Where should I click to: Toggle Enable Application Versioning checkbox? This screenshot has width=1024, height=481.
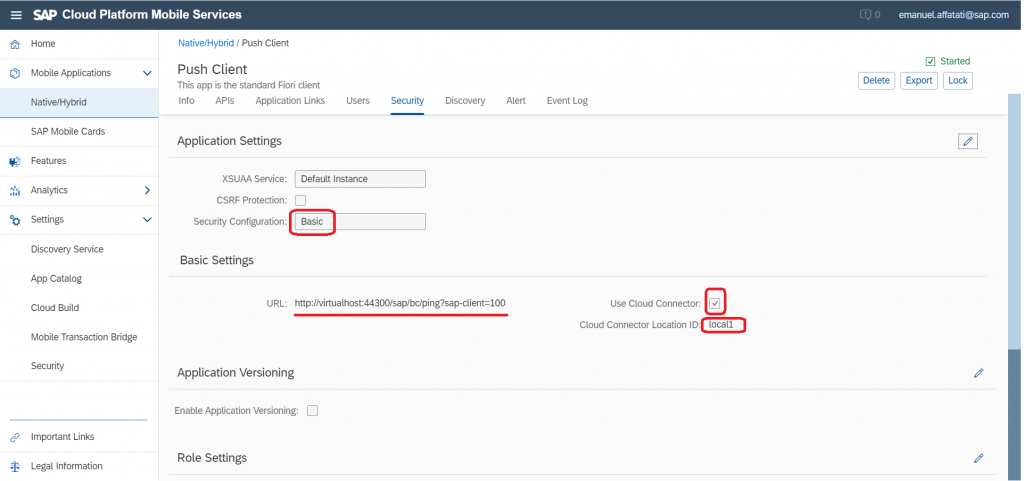(x=313, y=411)
